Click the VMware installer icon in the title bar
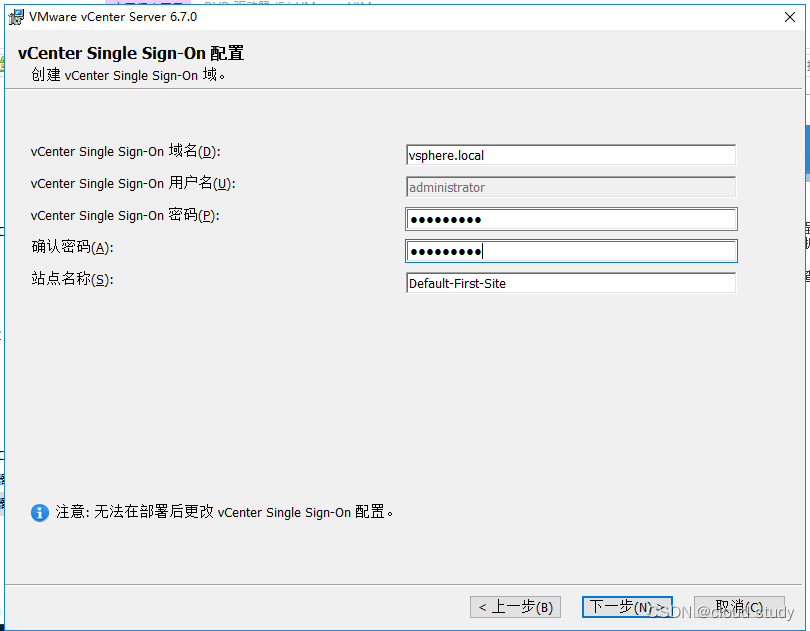Viewport: 810px width, 631px height. point(16,16)
